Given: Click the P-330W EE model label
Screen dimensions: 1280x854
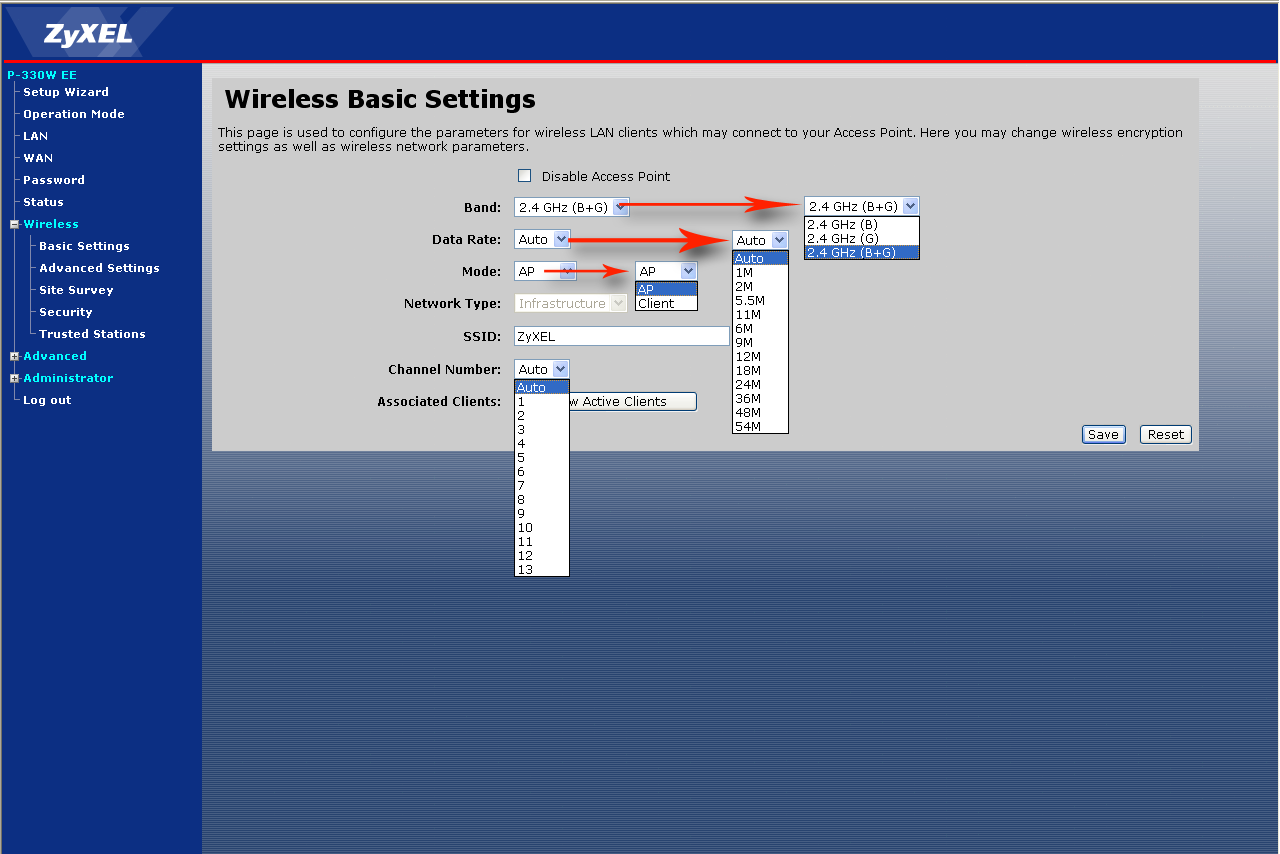Looking at the screenshot, I should pos(42,75).
